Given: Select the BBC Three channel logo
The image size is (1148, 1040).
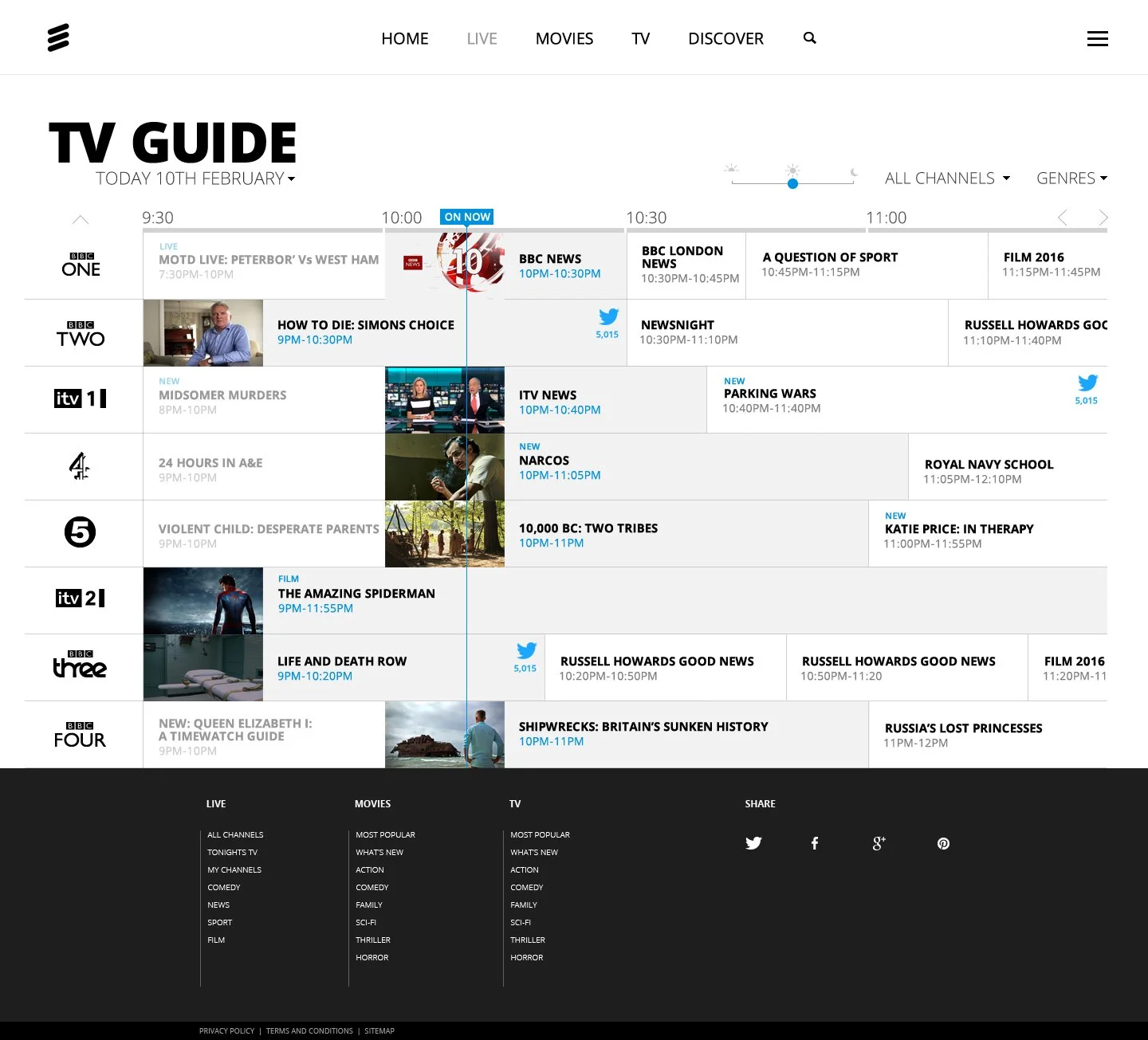Looking at the screenshot, I should pyautogui.click(x=80, y=665).
